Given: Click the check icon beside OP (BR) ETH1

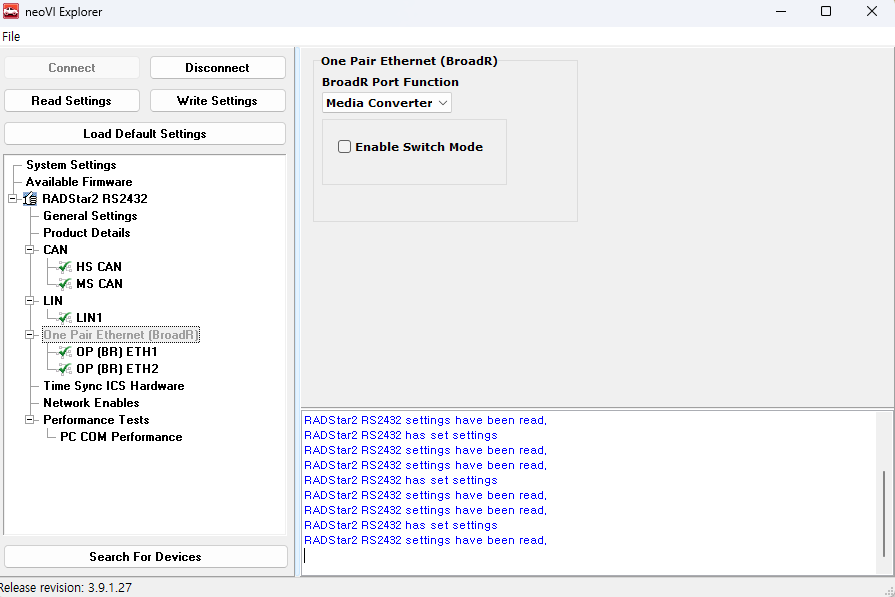Looking at the screenshot, I should (x=65, y=352).
